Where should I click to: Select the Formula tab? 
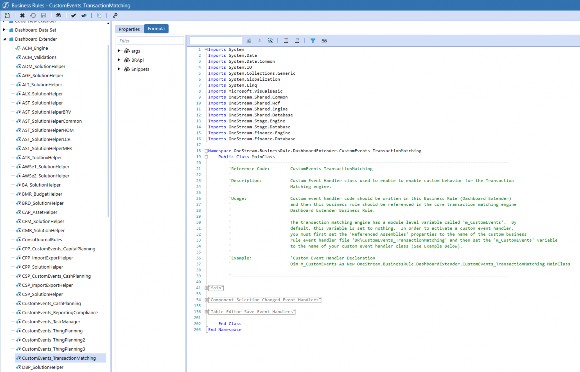pyautogui.click(x=156, y=29)
